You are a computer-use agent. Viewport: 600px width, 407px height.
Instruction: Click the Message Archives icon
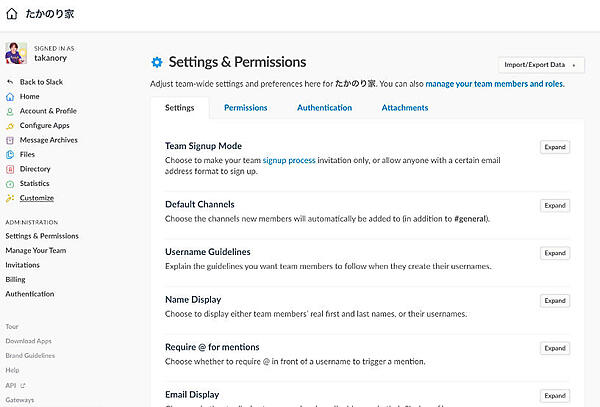coord(10,140)
